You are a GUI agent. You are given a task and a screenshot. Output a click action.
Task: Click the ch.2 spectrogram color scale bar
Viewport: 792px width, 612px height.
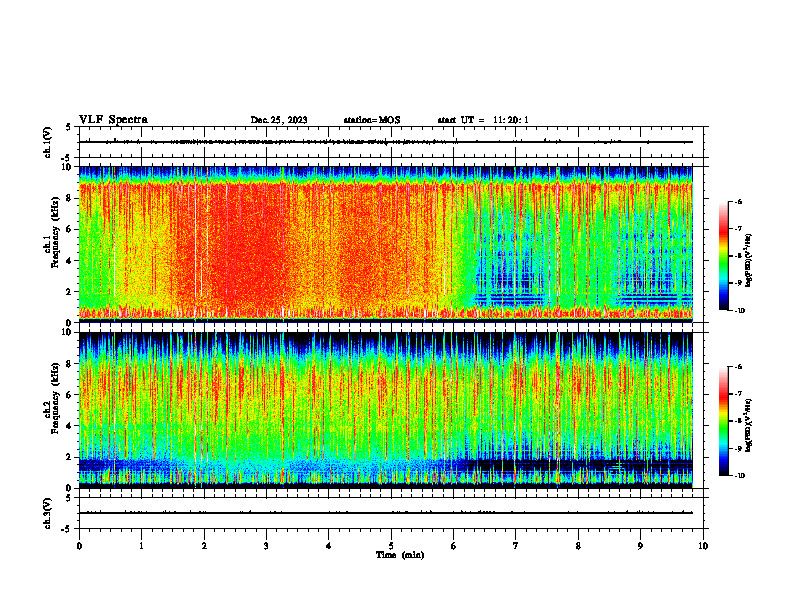[x=723, y=421]
